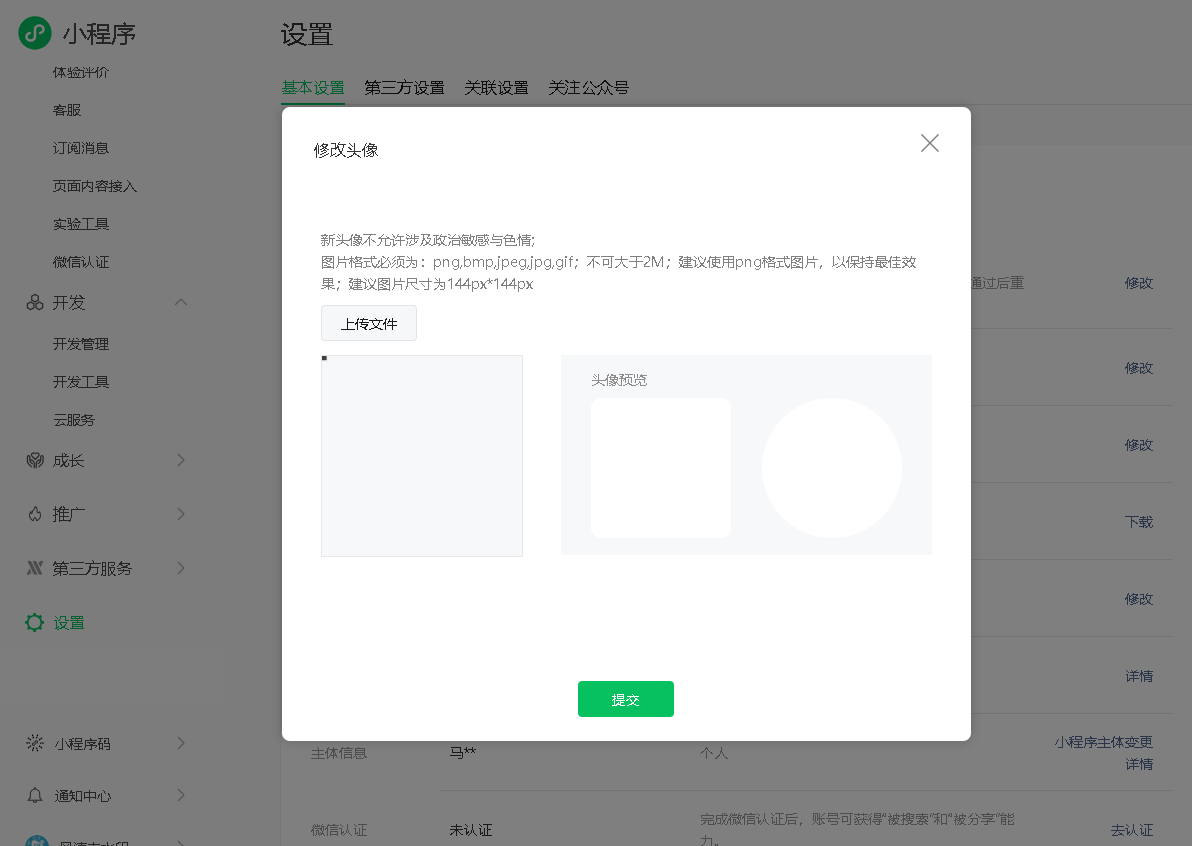
Task: Open 实验工具 in the sidebar
Action: [81, 224]
